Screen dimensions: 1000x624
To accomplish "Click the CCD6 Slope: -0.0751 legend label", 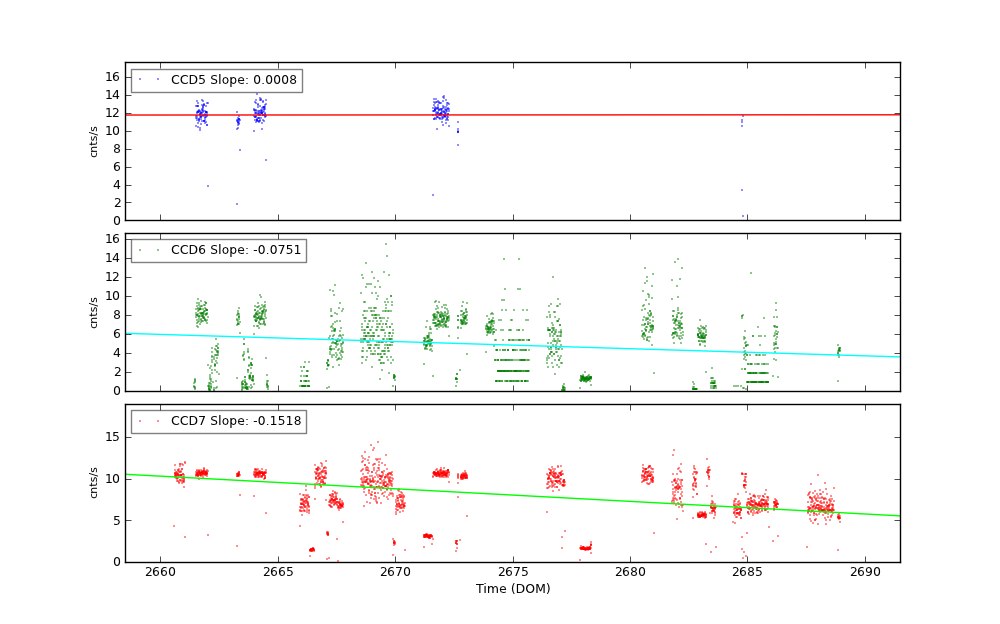I will 236,249.
